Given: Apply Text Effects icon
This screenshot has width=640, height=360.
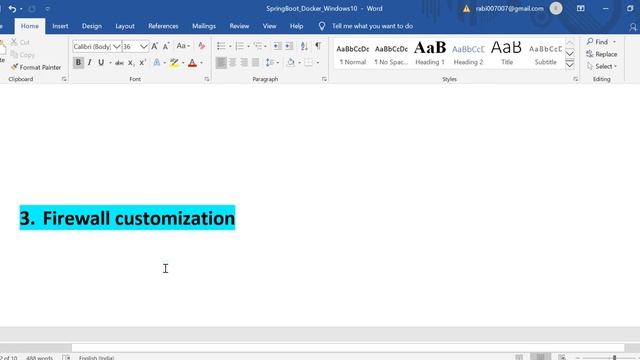Looking at the screenshot, I should [157, 62].
